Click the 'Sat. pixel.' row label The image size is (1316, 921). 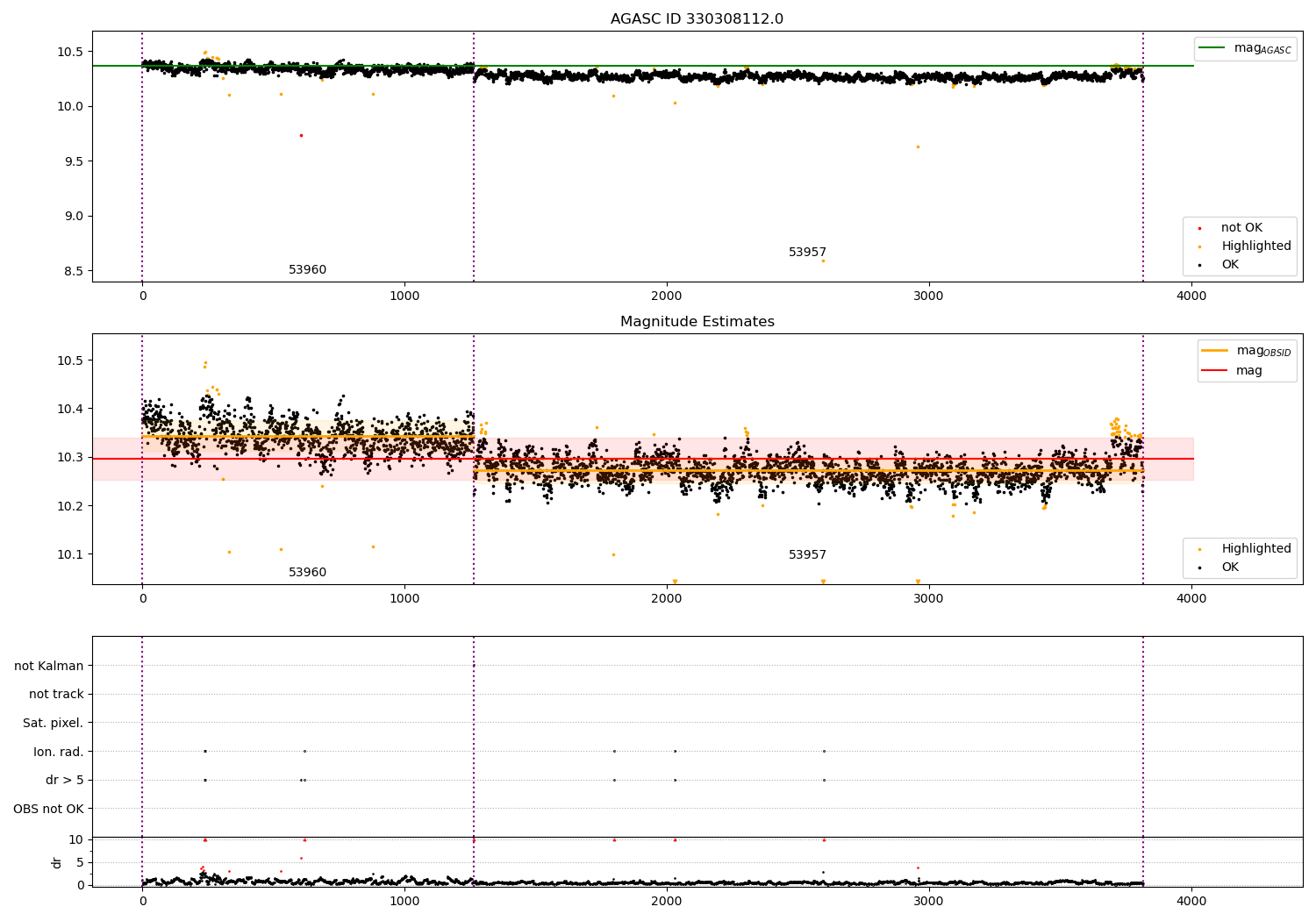(53, 723)
